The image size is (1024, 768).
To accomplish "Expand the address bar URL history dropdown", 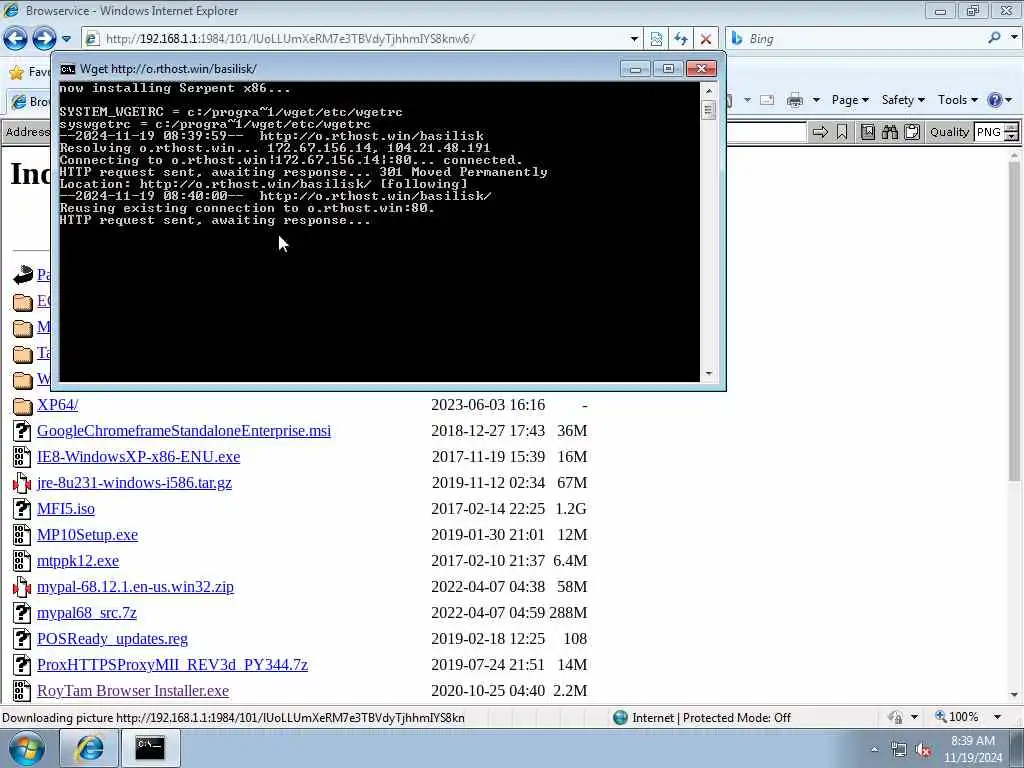I will point(633,39).
